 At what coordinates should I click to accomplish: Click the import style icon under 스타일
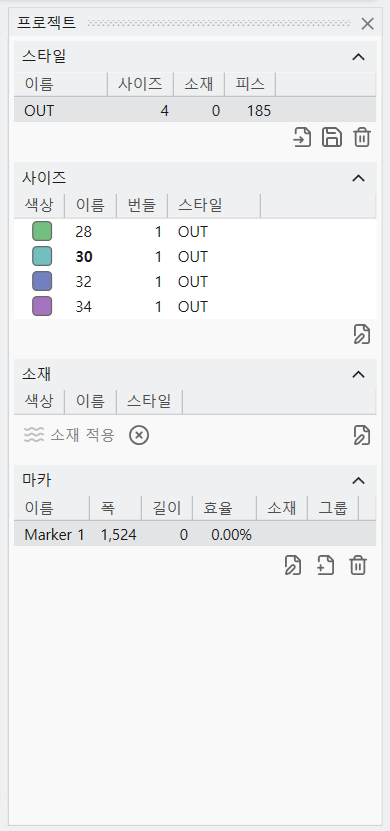click(303, 137)
